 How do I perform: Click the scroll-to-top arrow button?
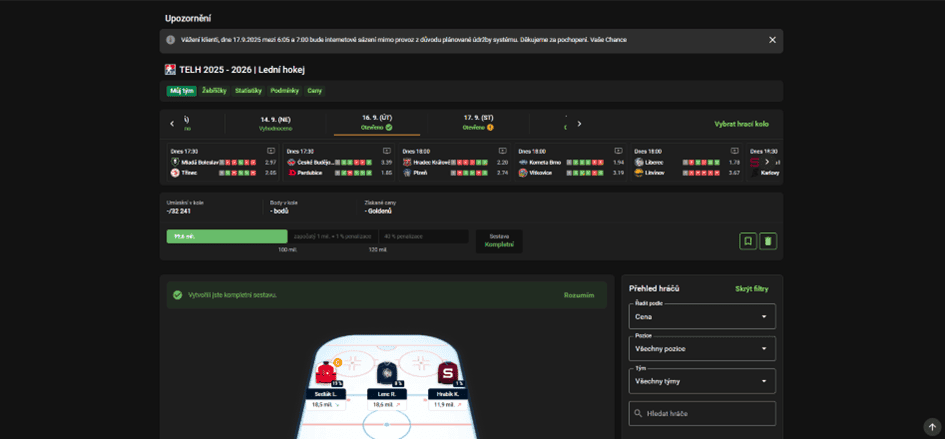tap(932, 426)
